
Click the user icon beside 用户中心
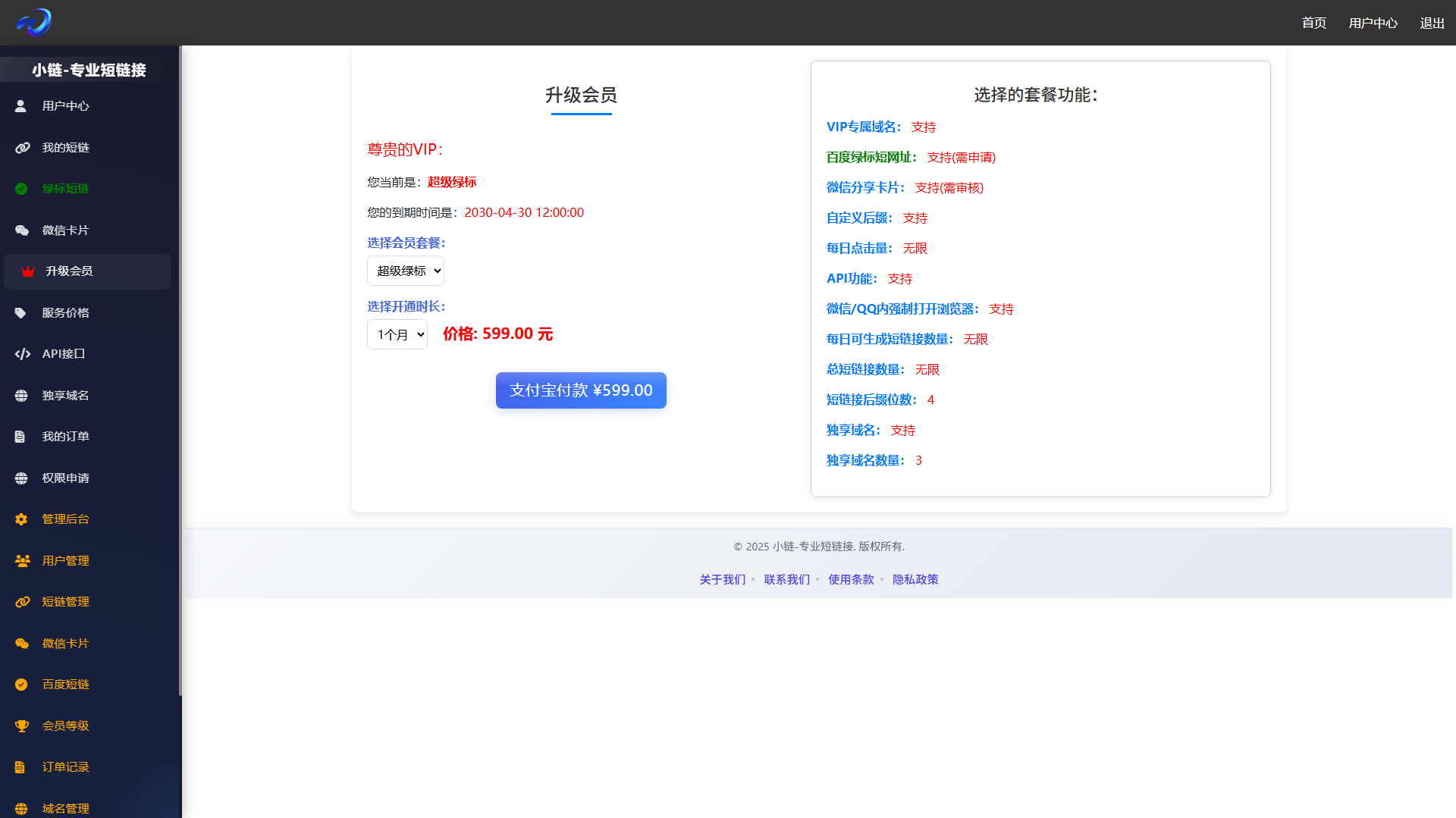point(21,106)
